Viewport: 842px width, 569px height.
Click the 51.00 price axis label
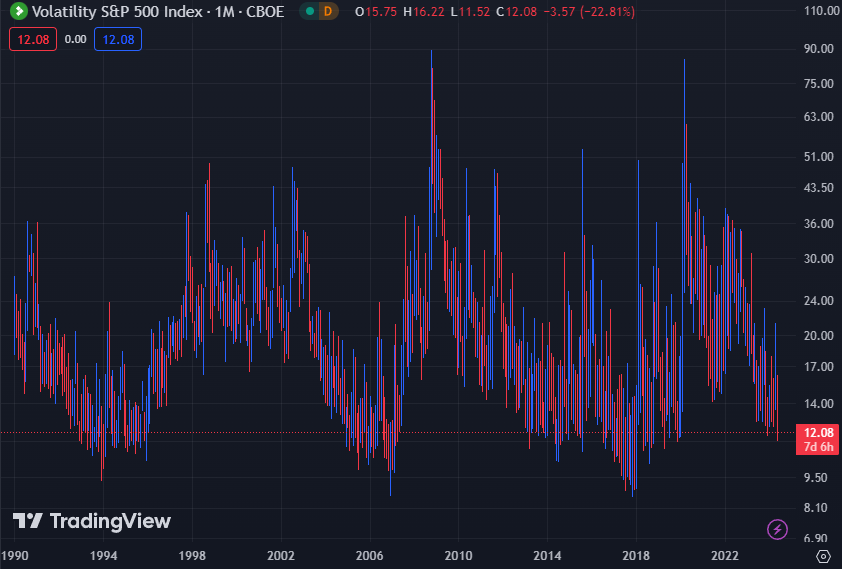pyautogui.click(x=818, y=157)
